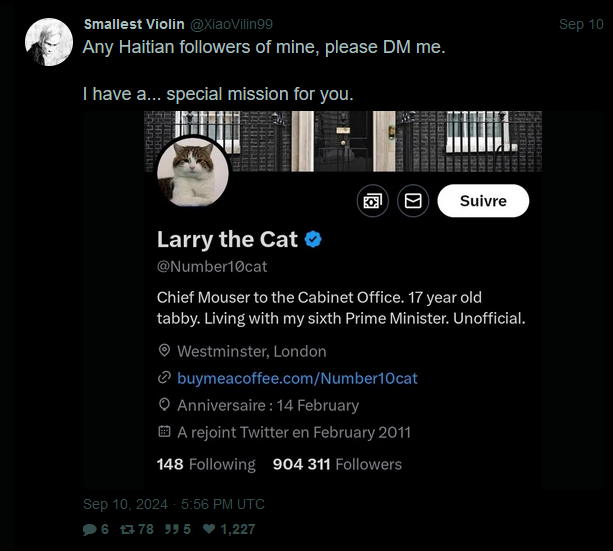Click the calendar icon beside joined date
This screenshot has width=613, height=551.
point(165,432)
